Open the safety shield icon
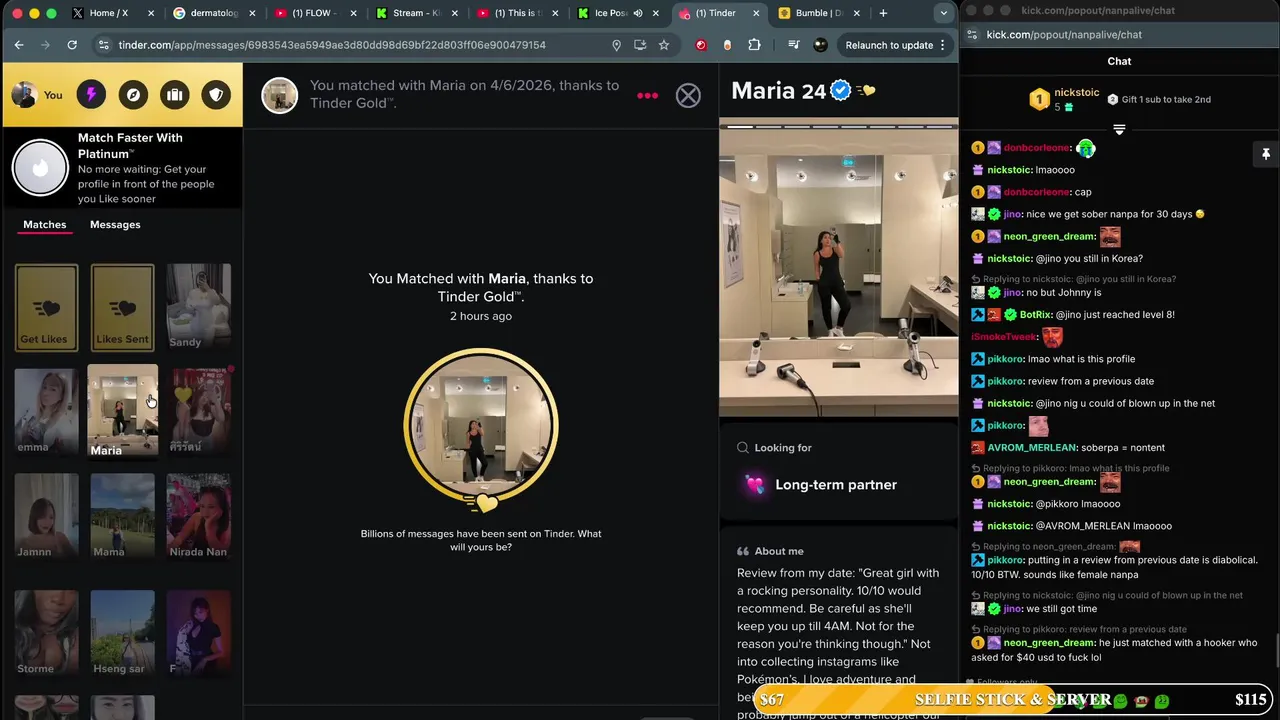This screenshot has width=1280, height=720. pyautogui.click(x=216, y=95)
